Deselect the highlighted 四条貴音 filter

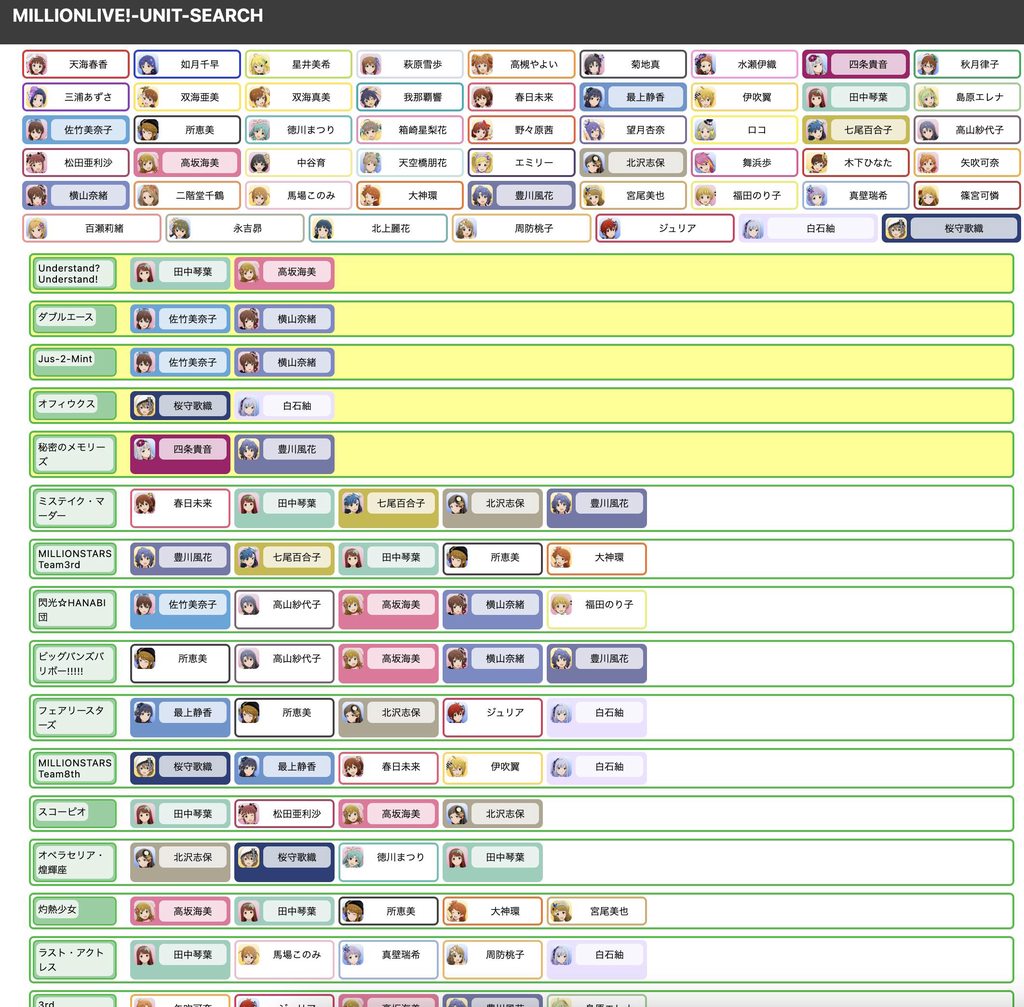pos(856,64)
